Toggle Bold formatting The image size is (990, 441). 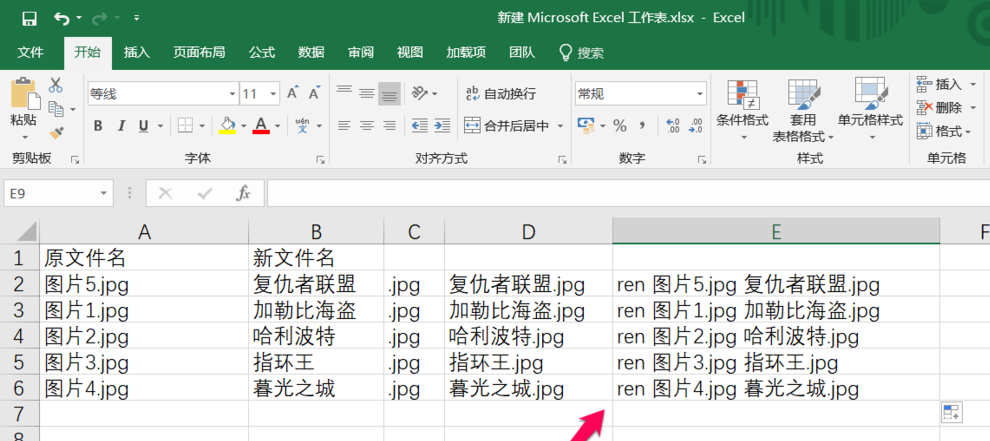tap(98, 126)
